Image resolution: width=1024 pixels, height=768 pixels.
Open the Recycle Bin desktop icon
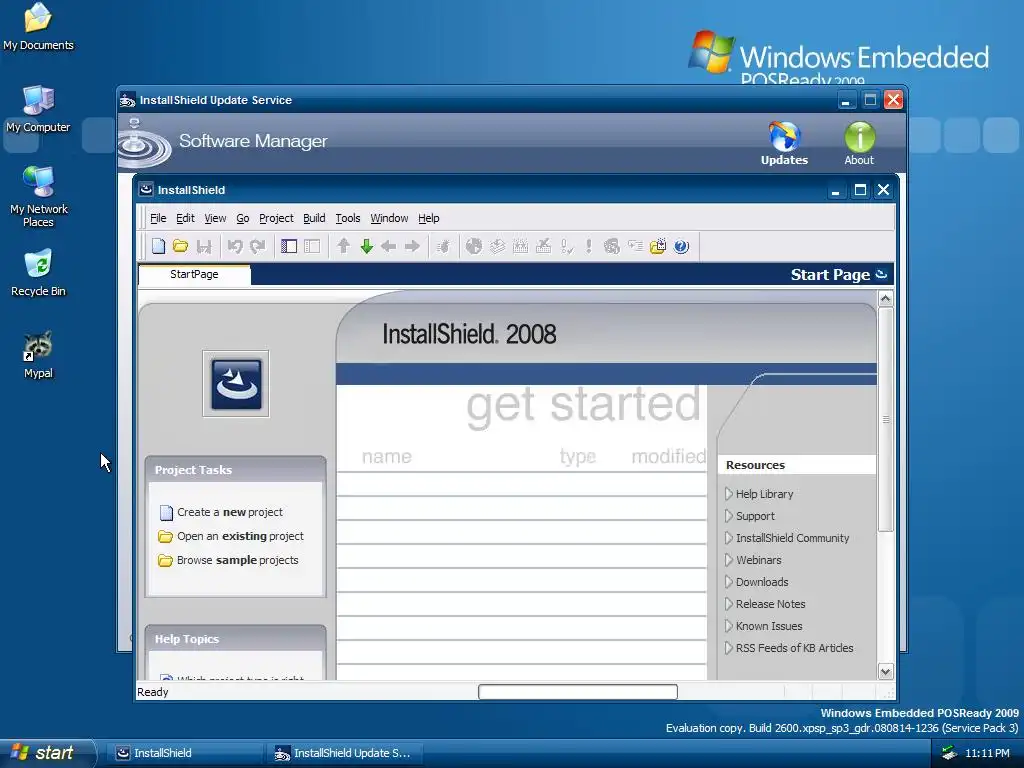point(38,273)
